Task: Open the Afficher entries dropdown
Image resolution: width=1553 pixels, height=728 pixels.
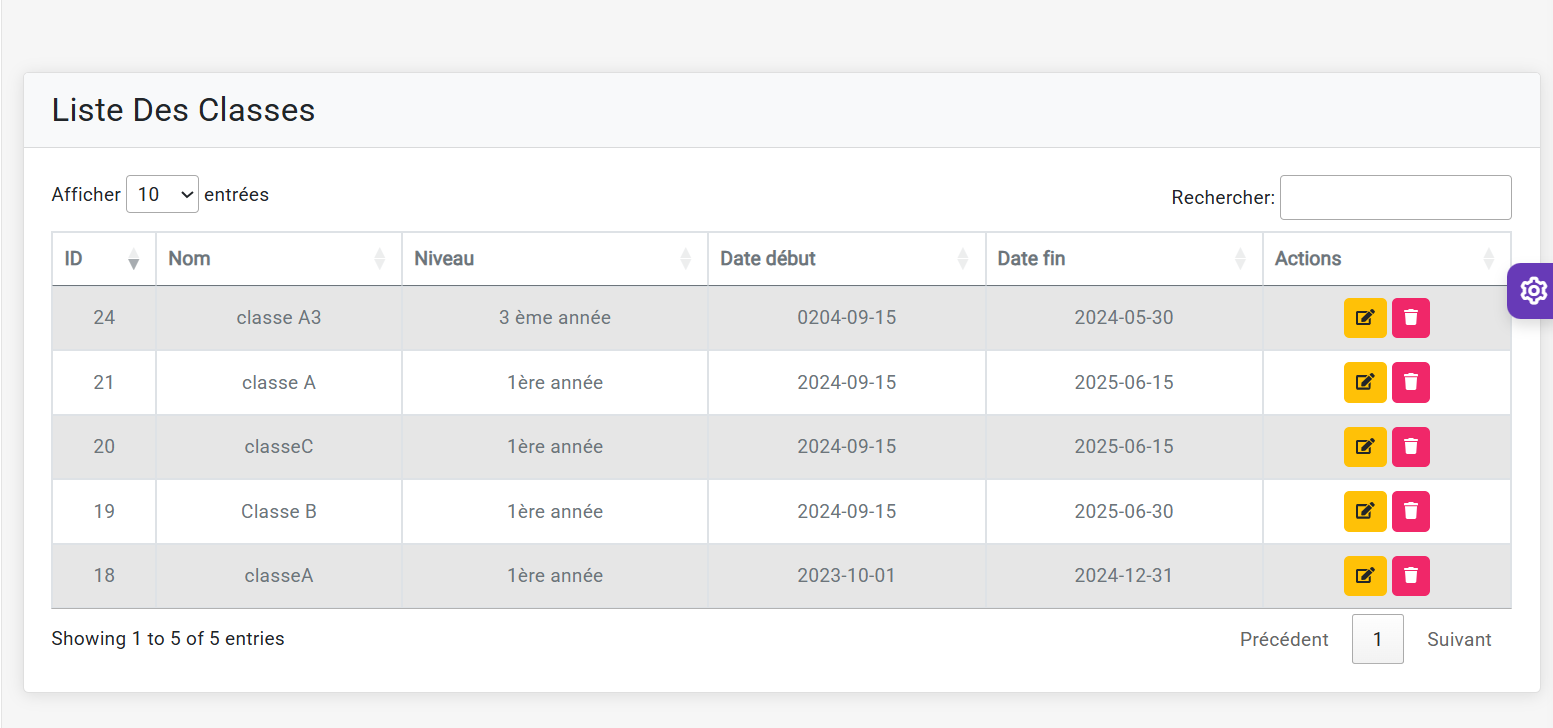Action: point(162,195)
